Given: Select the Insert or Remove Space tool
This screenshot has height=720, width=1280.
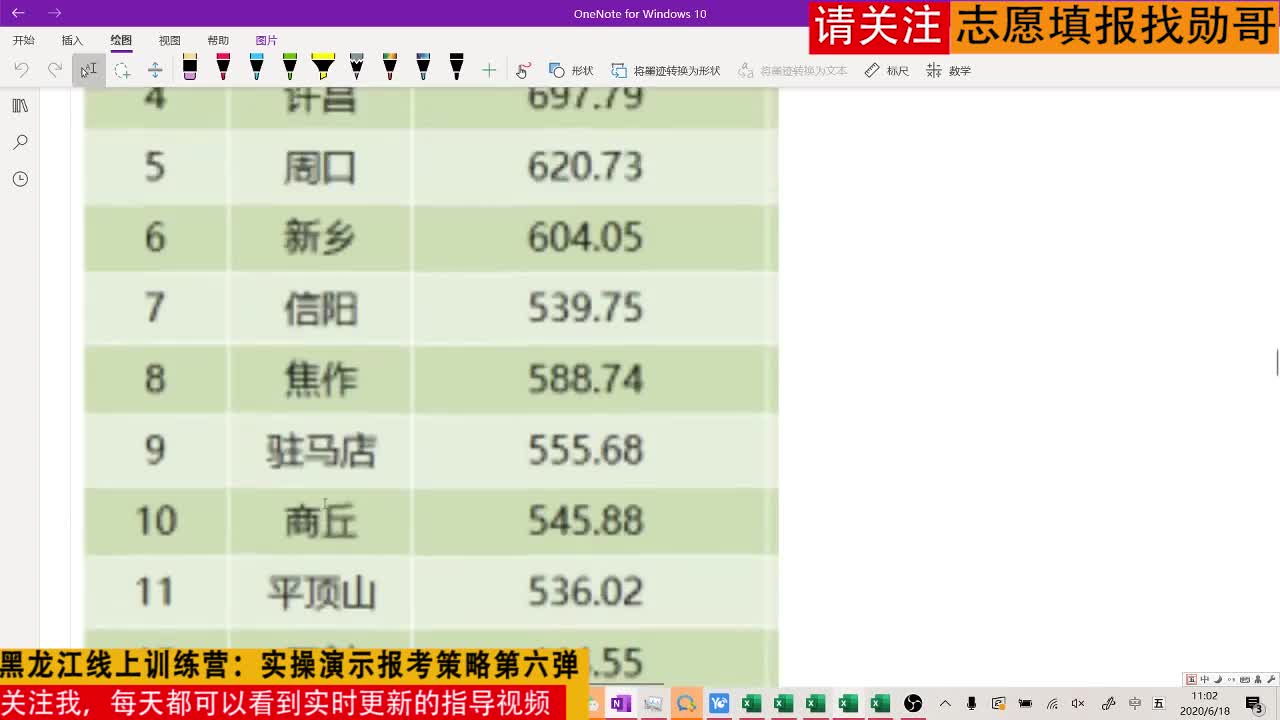Looking at the screenshot, I should [x=155, y=70].
